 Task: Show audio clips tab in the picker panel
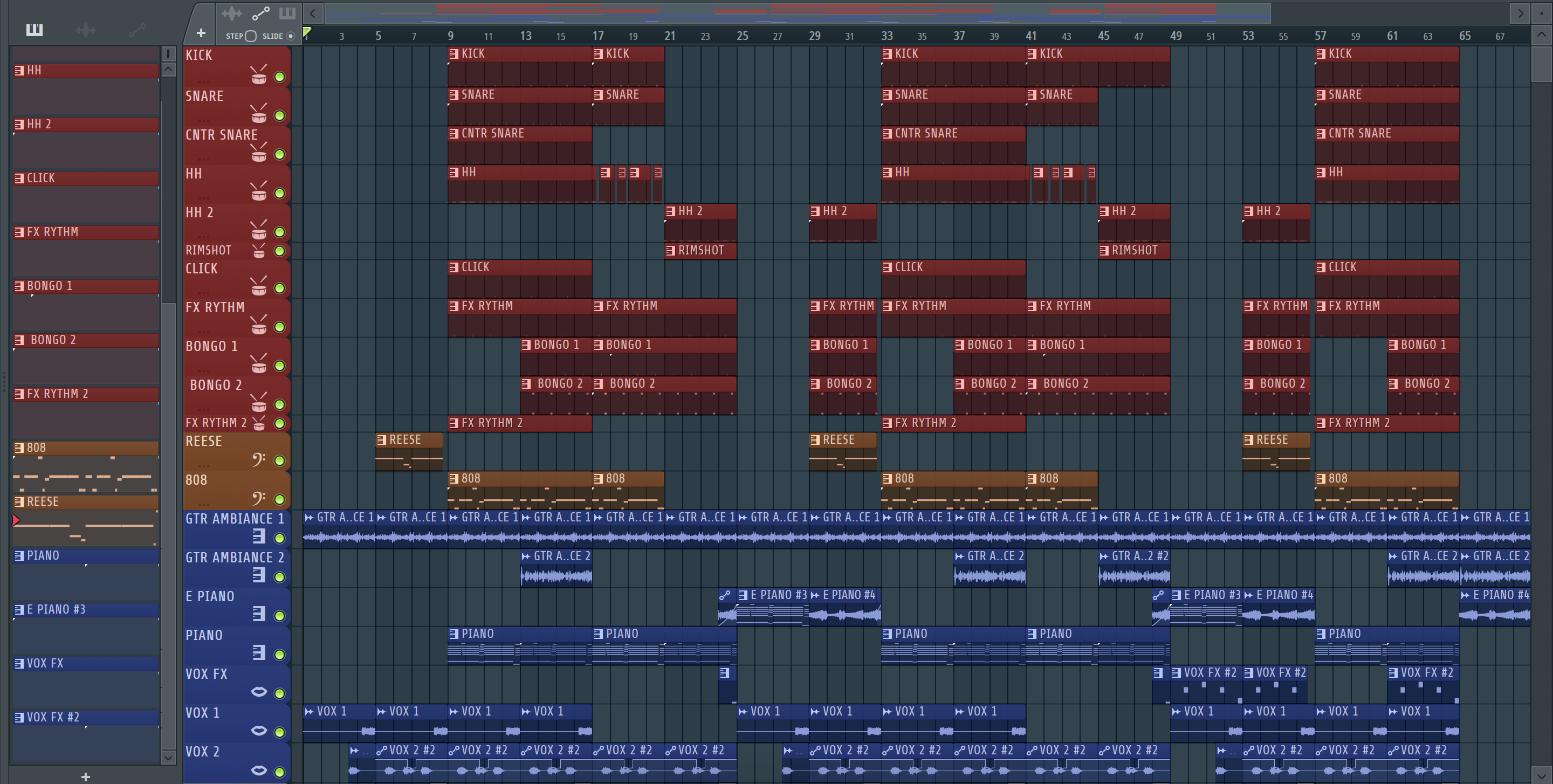(86, 30)
